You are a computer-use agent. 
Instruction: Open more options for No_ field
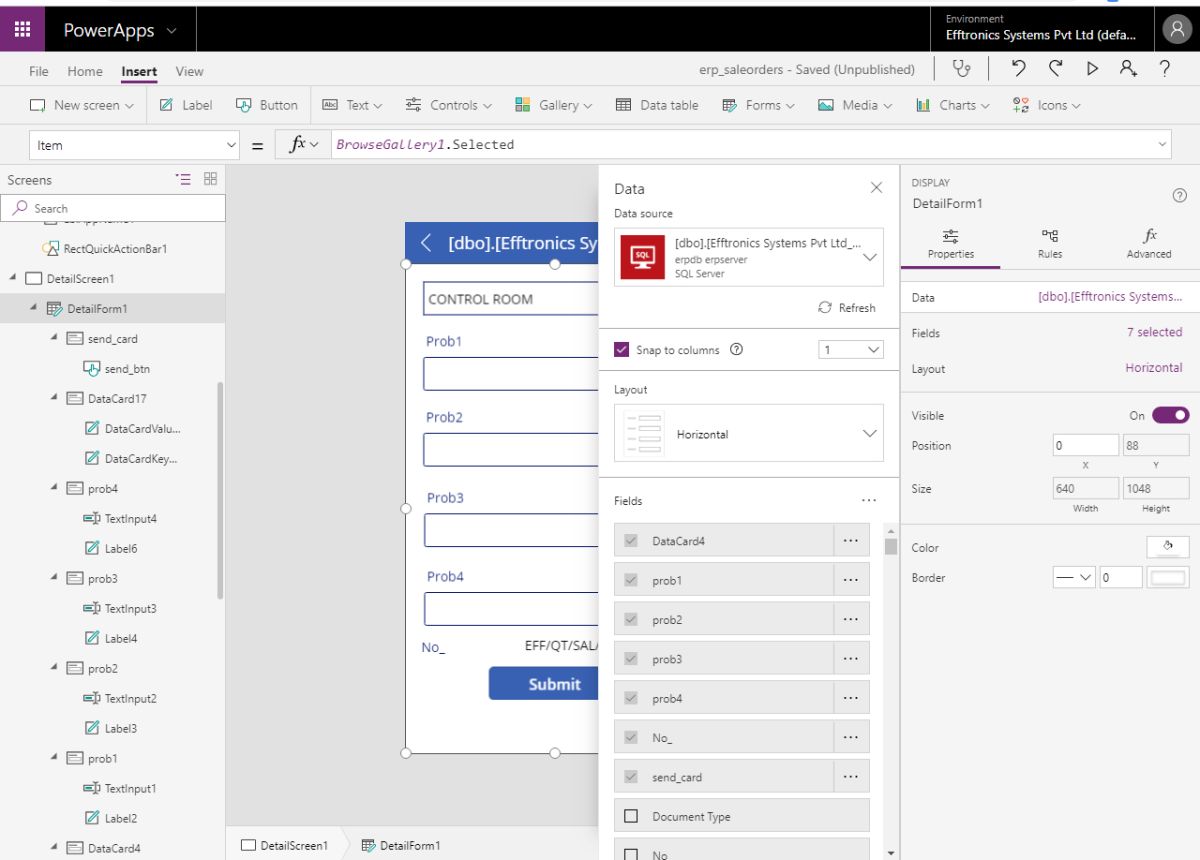tap(851, 738)
